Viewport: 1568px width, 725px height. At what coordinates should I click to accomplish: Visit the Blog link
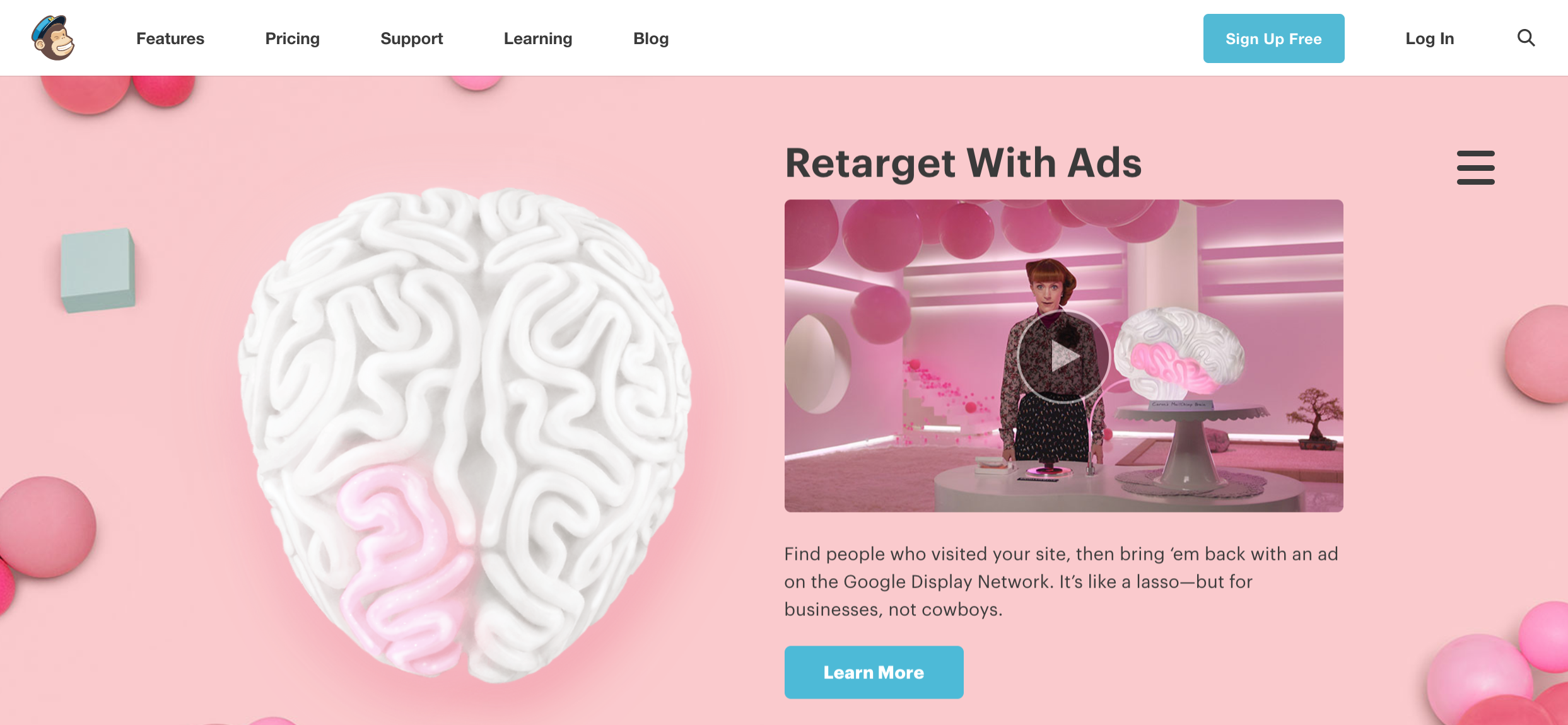(651, 38)
